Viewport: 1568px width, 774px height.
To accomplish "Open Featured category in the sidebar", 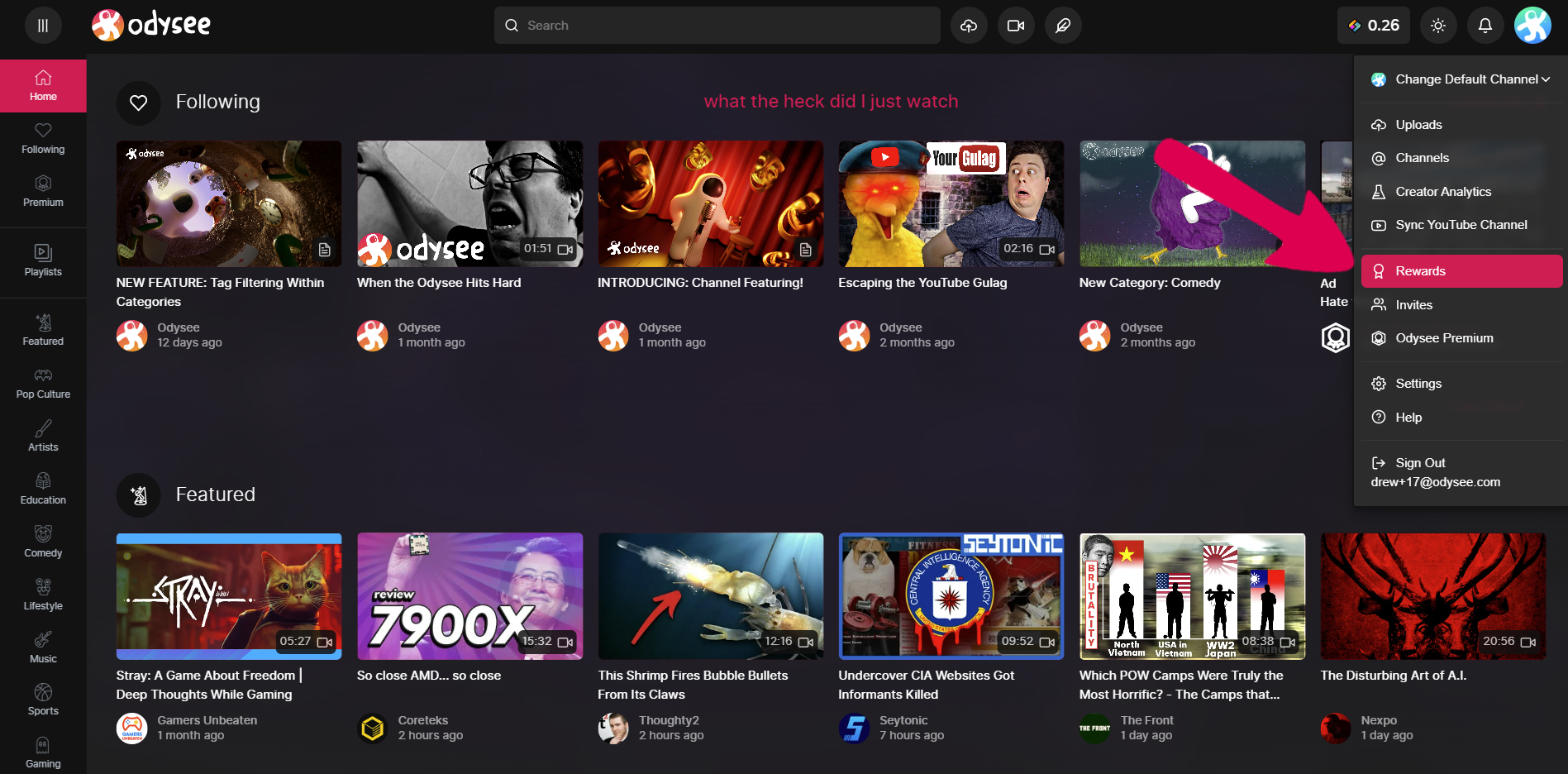I will tap(43, 331).
